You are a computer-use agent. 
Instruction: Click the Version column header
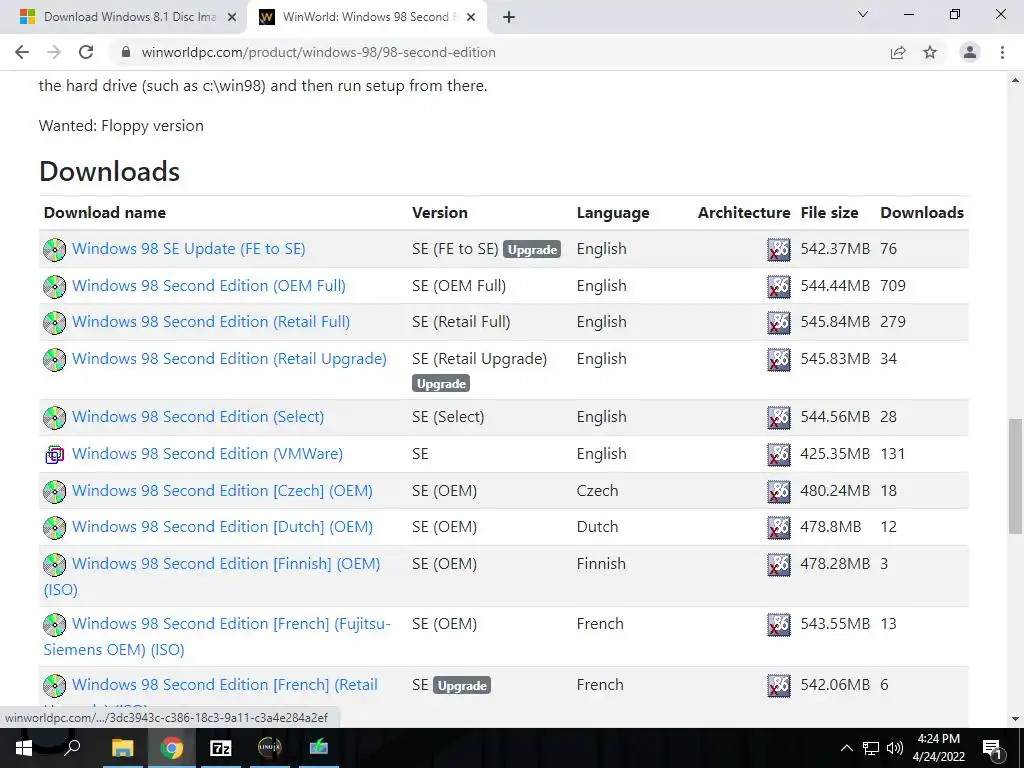tap(440, 212)
